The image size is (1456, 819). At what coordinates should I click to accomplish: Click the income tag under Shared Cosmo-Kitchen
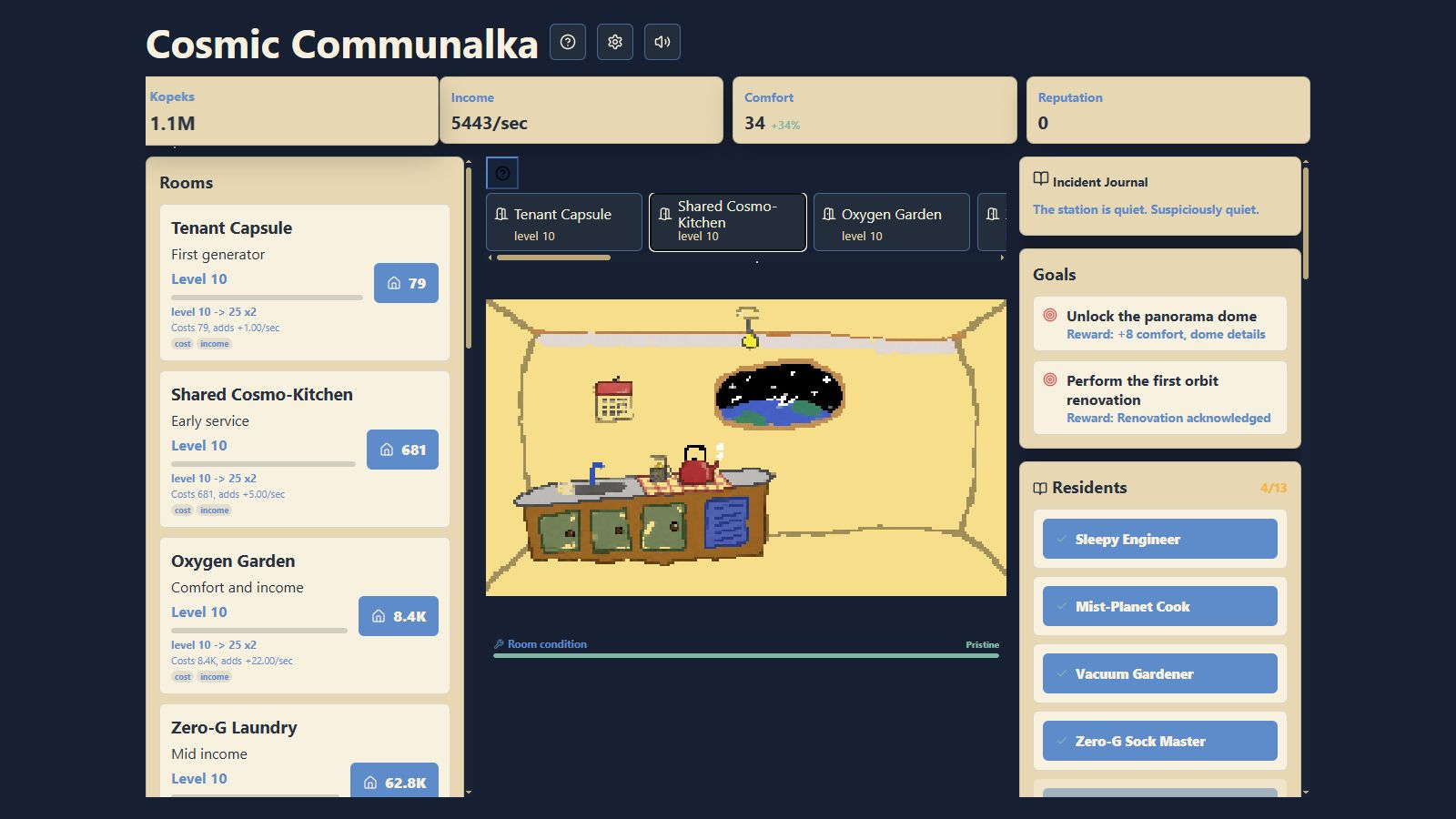[215, 511]
